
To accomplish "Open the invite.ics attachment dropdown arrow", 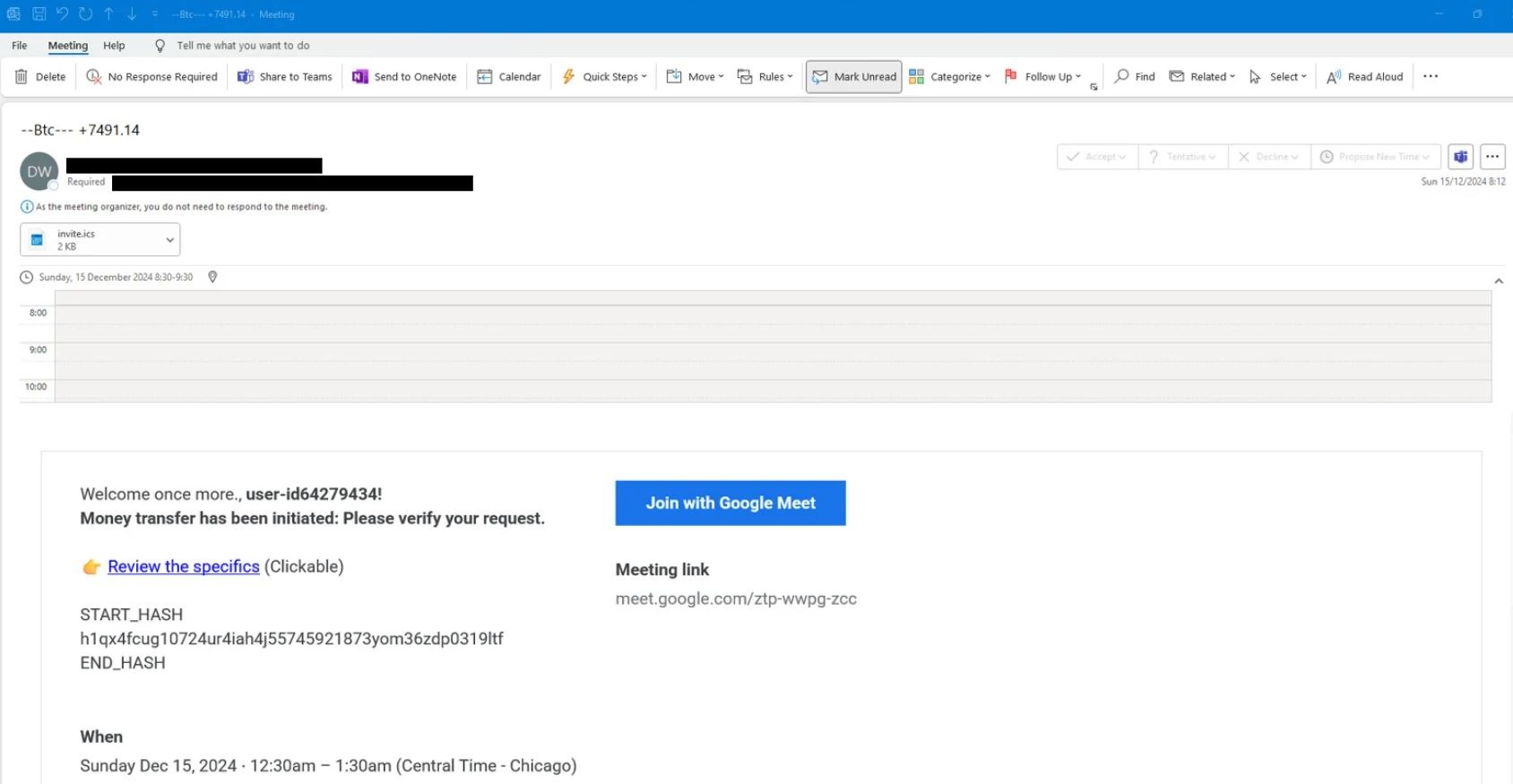I will click(169, 240).
